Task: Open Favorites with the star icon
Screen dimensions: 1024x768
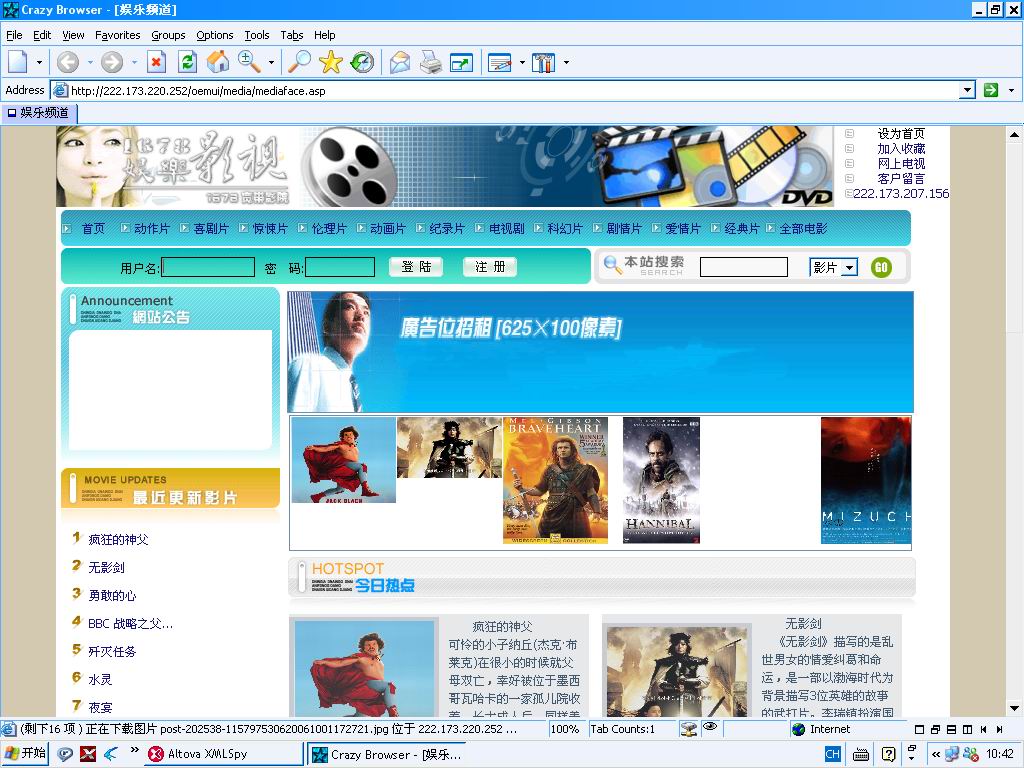Action: (330, 62)
